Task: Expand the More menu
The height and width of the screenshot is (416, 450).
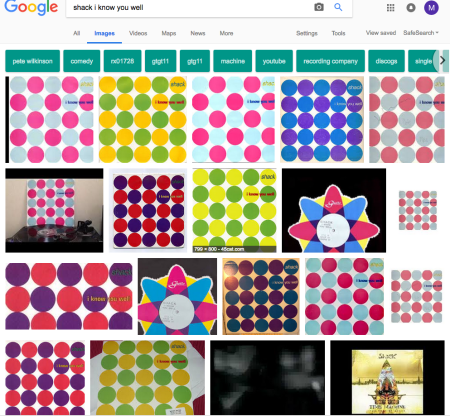Action: (226, 33)
